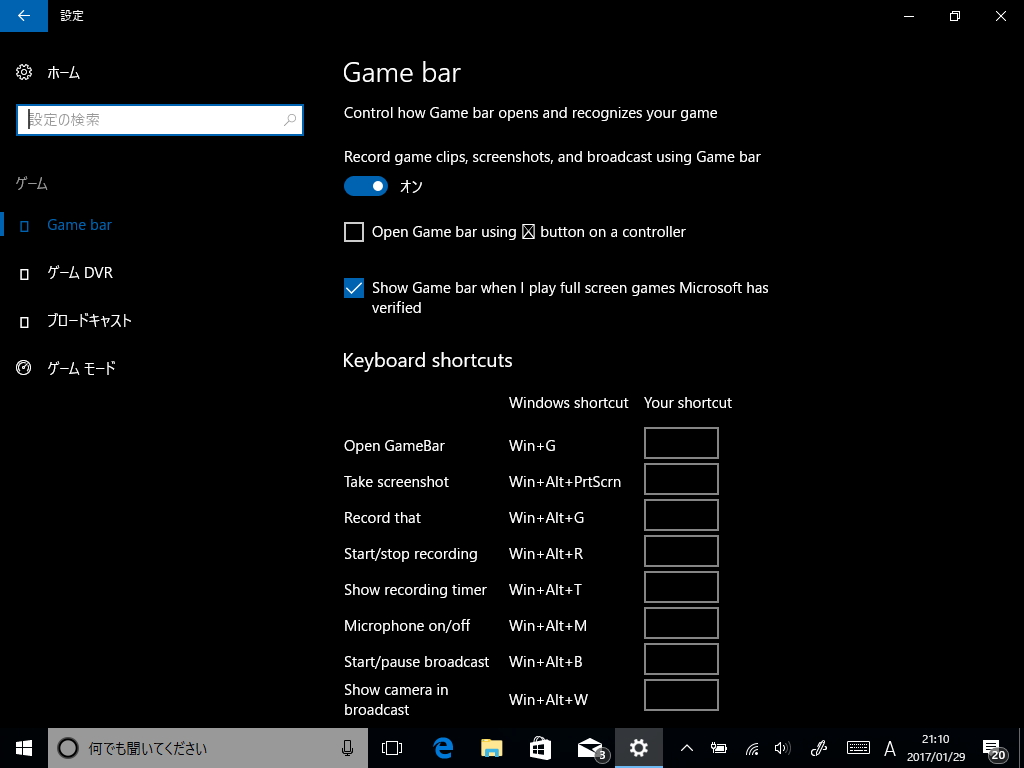The height and width of the screenshot is (768, 1024).
Task: Open File Explorer from taskbar
Action: pyautogui.click(x=492, y=748)
